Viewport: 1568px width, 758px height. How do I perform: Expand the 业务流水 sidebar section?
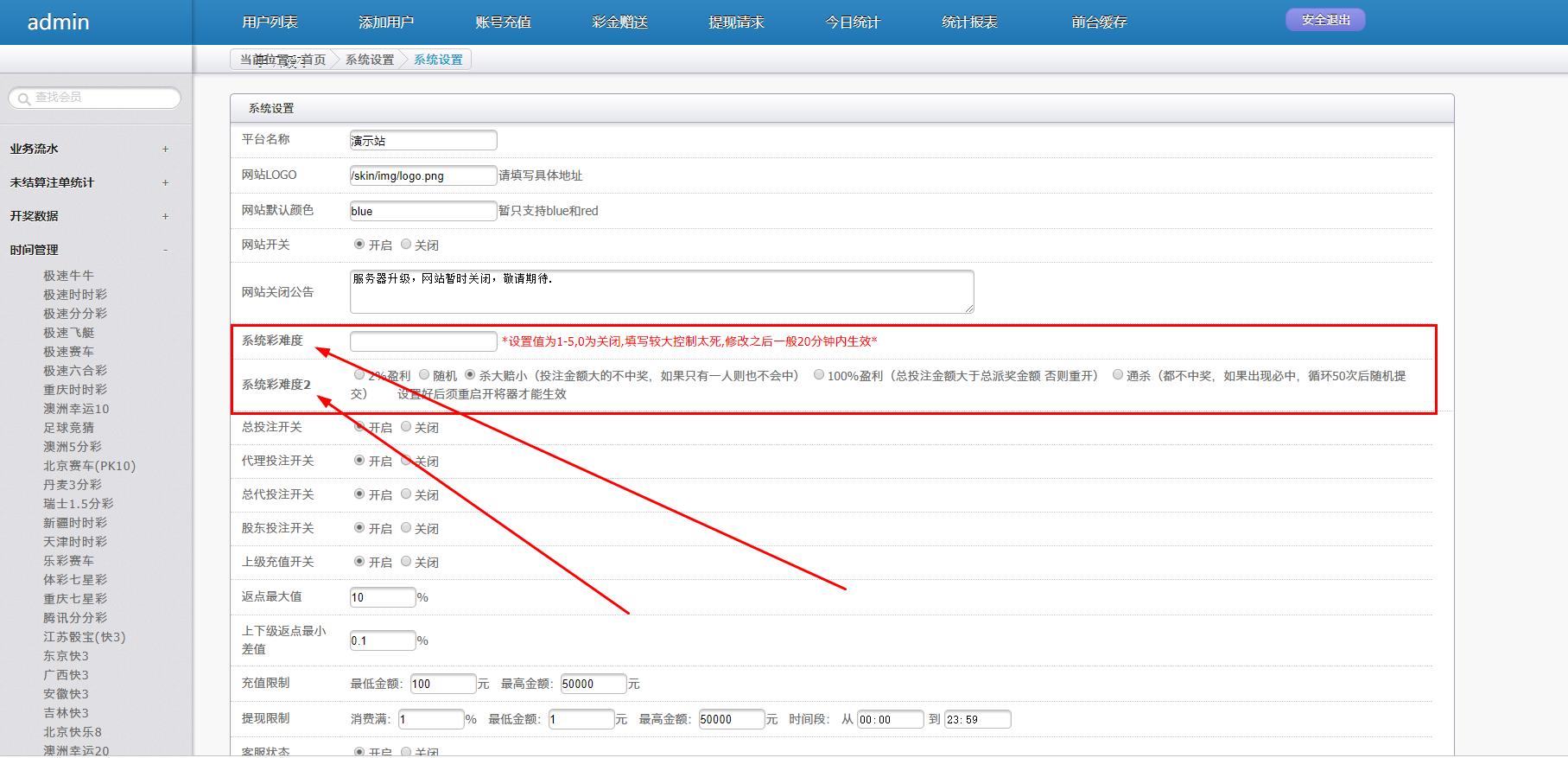pyautogui.click(x=165, y=149)
